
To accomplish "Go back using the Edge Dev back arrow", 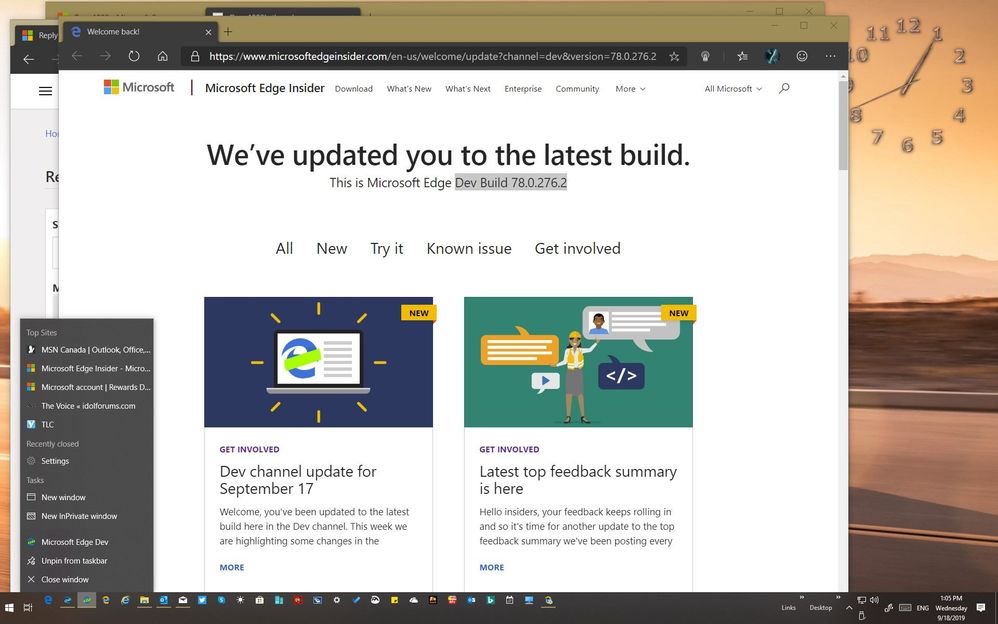I will (x=77, y=56).
